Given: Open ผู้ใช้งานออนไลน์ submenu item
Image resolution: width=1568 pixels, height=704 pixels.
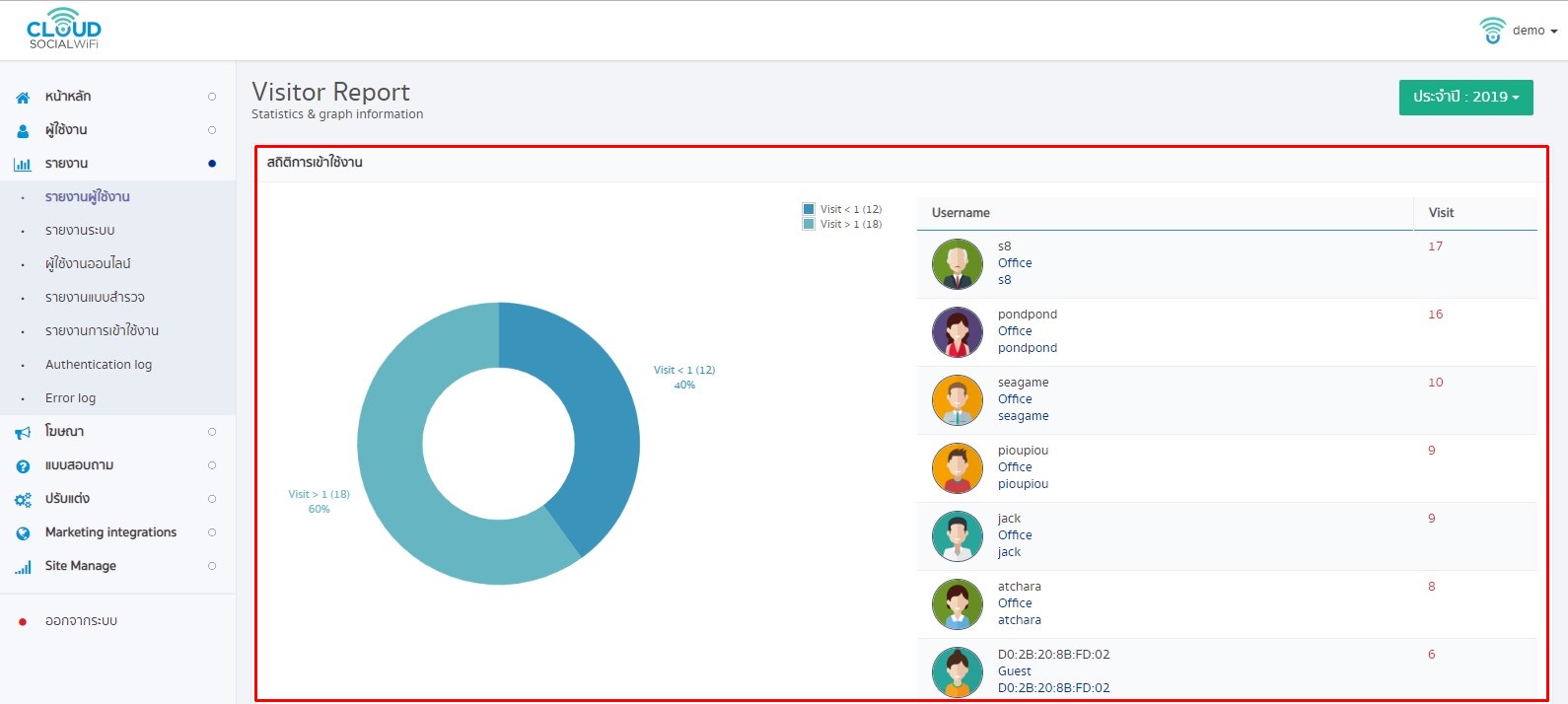Looking at the screenshot, I should [x=88, y=264].
